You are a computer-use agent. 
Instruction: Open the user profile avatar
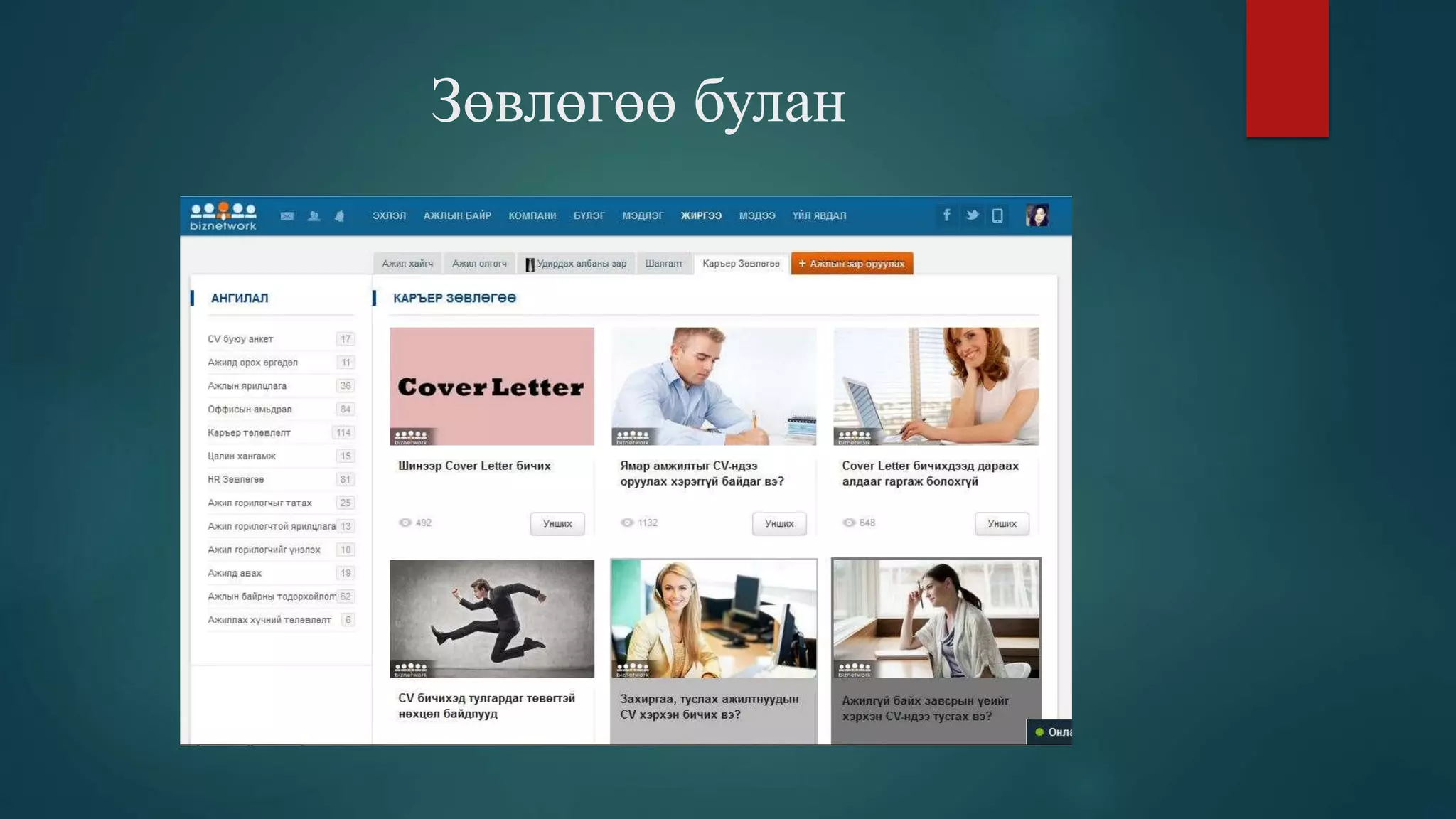[1037, 215]
